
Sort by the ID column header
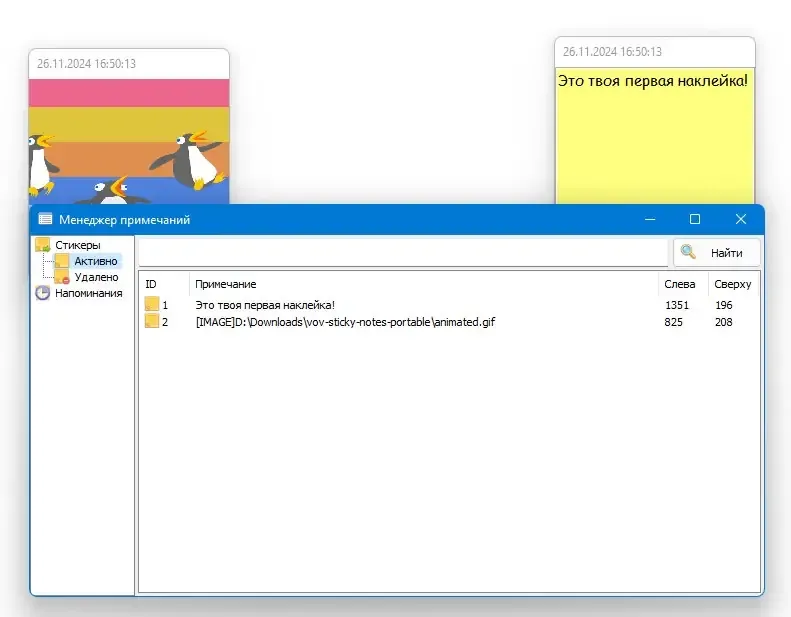(164, 284)
